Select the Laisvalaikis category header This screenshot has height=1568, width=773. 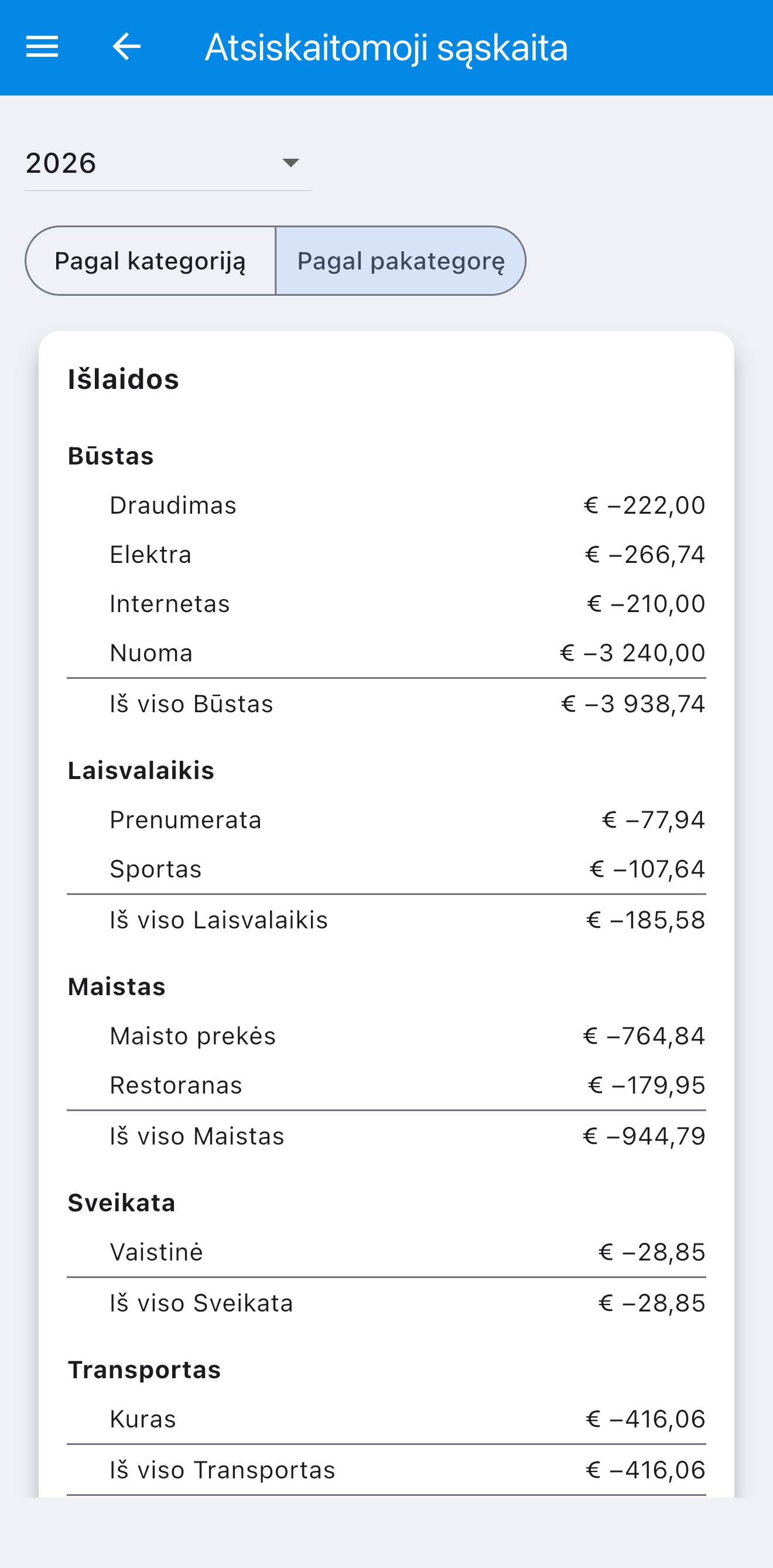click(x=141, y=771)
